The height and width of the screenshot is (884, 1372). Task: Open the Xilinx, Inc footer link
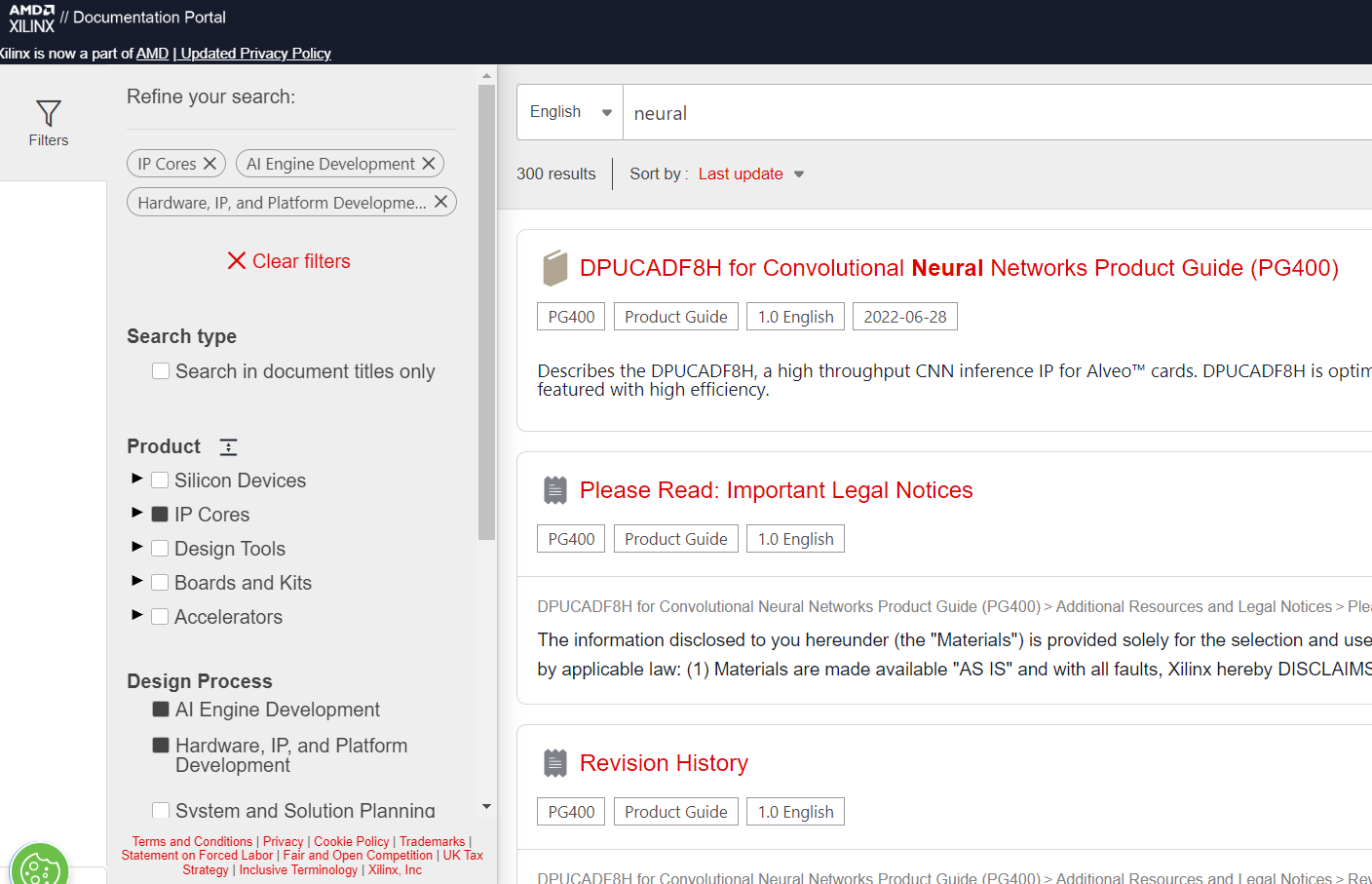tap(395, 870)
